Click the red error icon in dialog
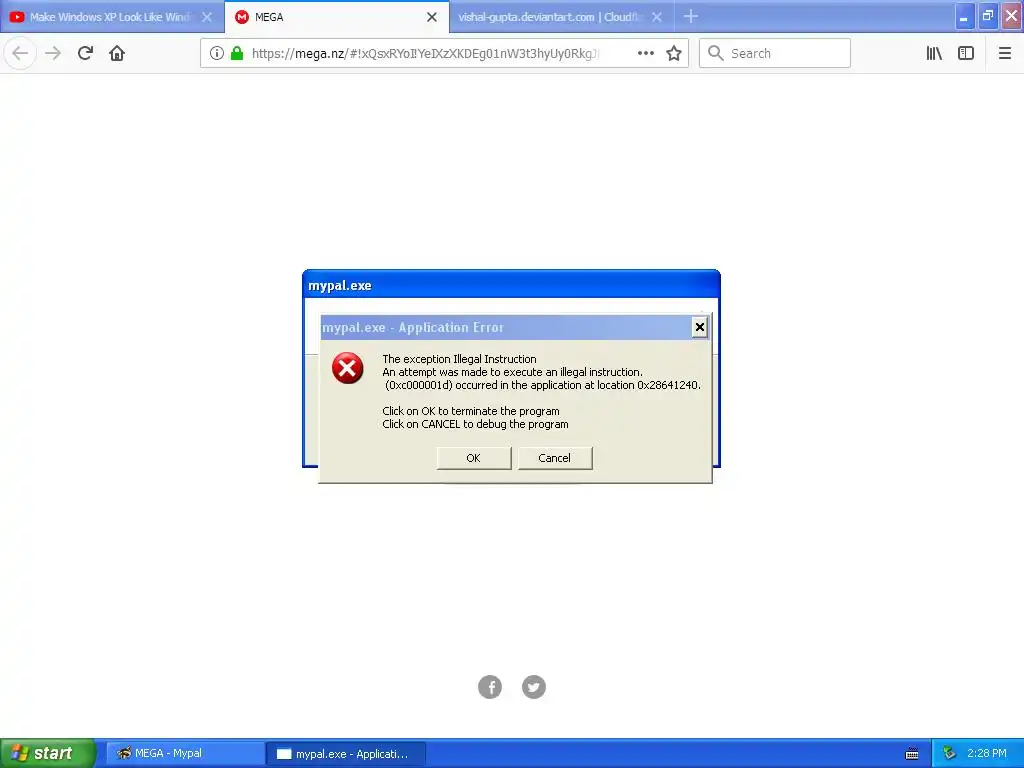1024x768 pixels. pos(347,368)
